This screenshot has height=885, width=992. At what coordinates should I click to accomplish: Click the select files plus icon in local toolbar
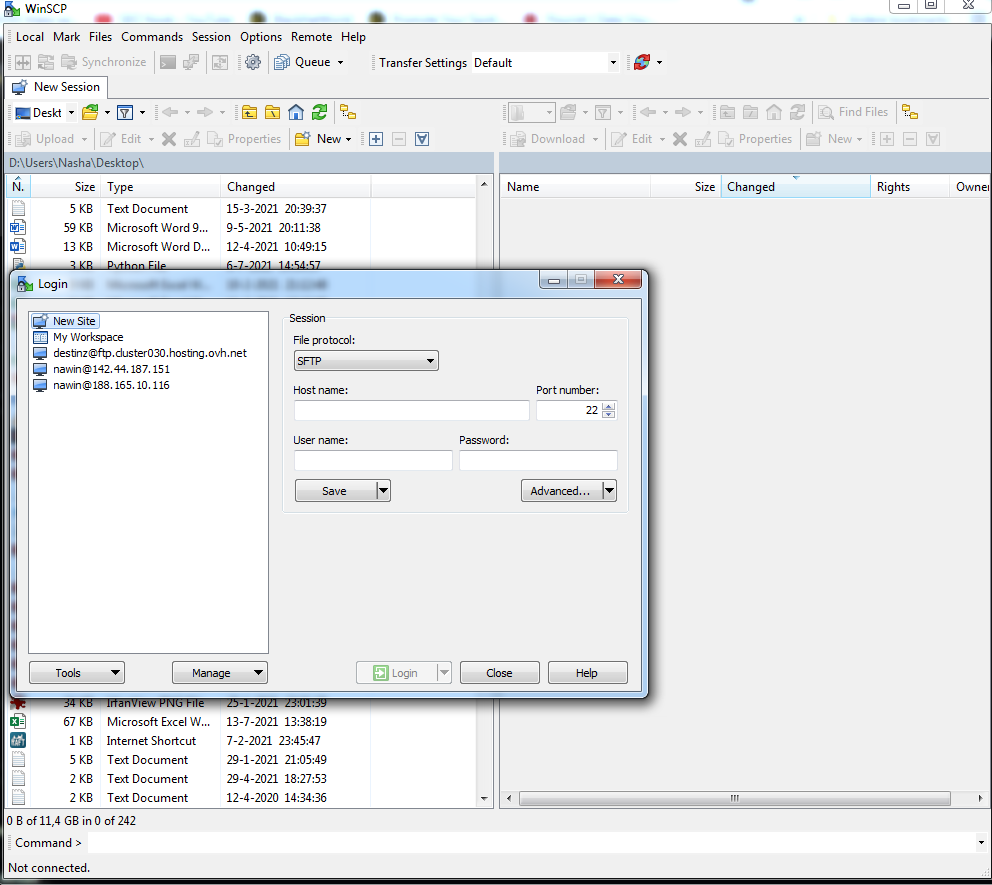pyautogui.click(x=376, y=139)
